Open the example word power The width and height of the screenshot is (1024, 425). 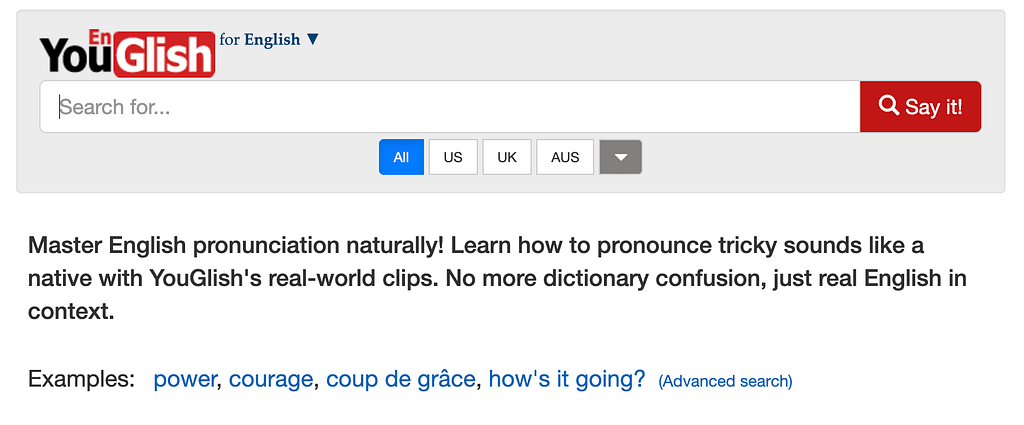tap(185, 380)
